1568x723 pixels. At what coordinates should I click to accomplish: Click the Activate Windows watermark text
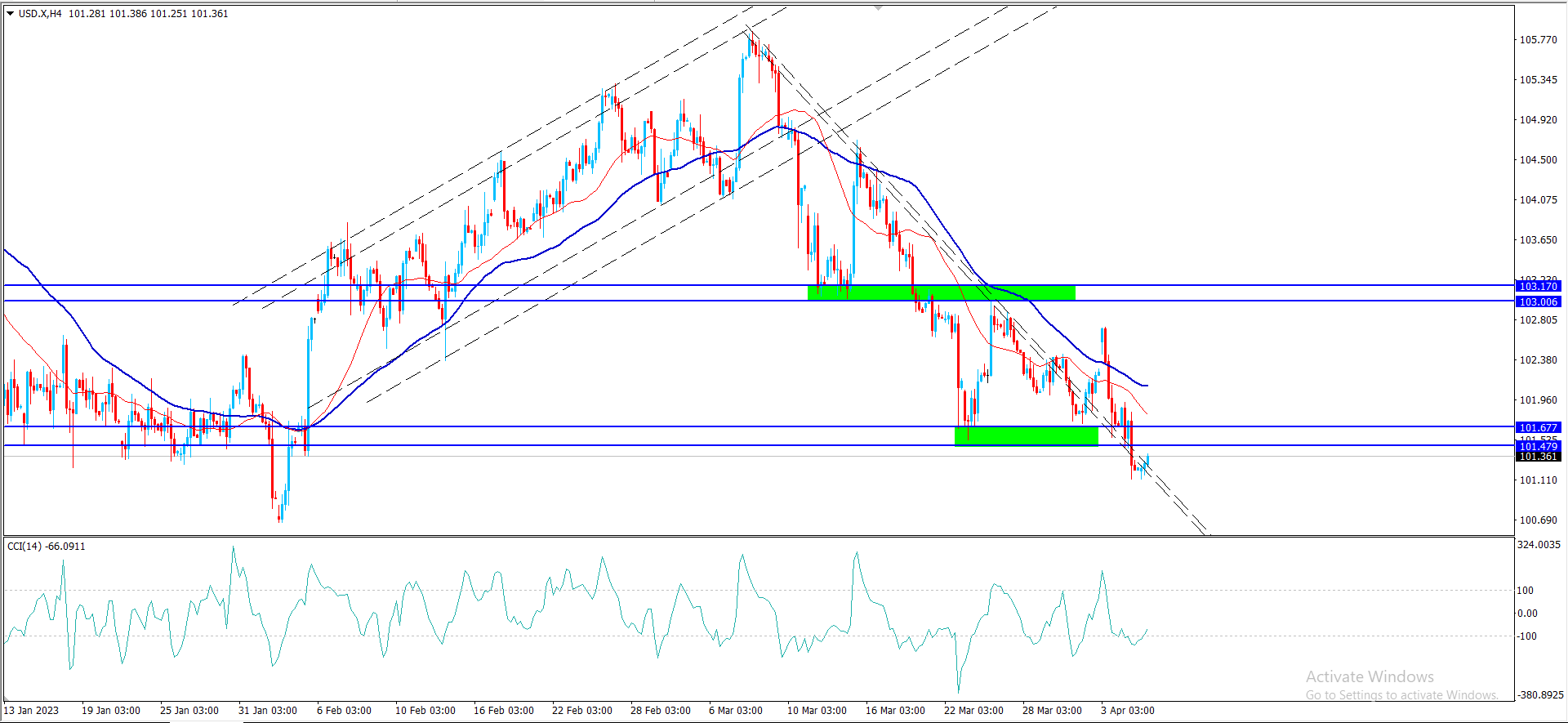(1370, 676)
